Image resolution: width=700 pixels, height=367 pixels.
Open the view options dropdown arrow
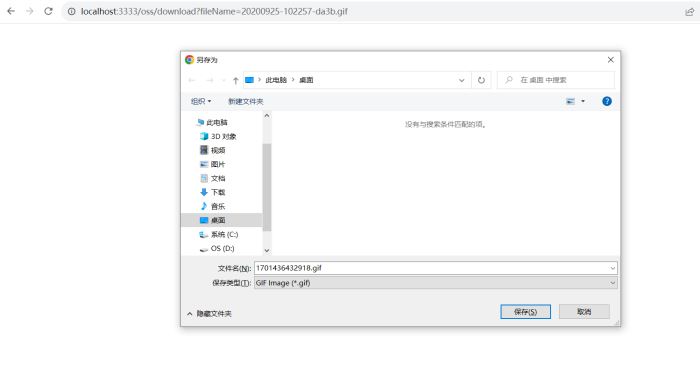583,101
